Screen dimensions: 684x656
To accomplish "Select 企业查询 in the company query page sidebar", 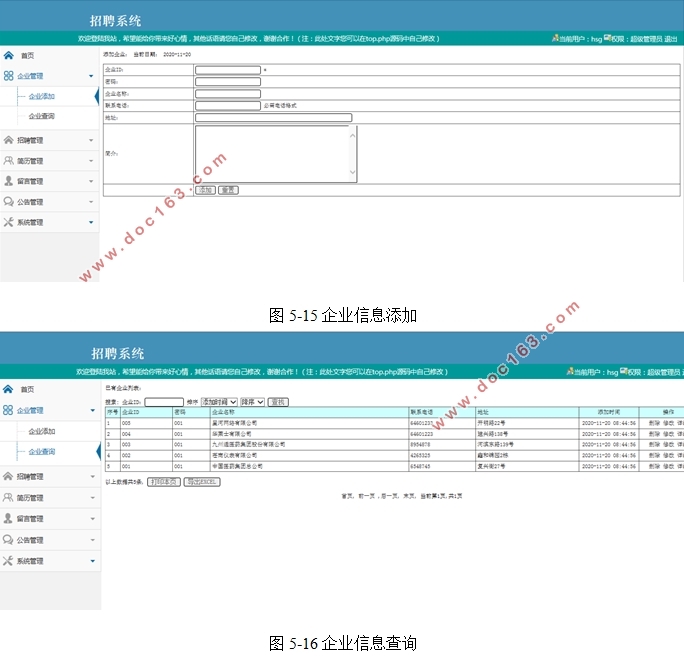I will pos(42,452).
